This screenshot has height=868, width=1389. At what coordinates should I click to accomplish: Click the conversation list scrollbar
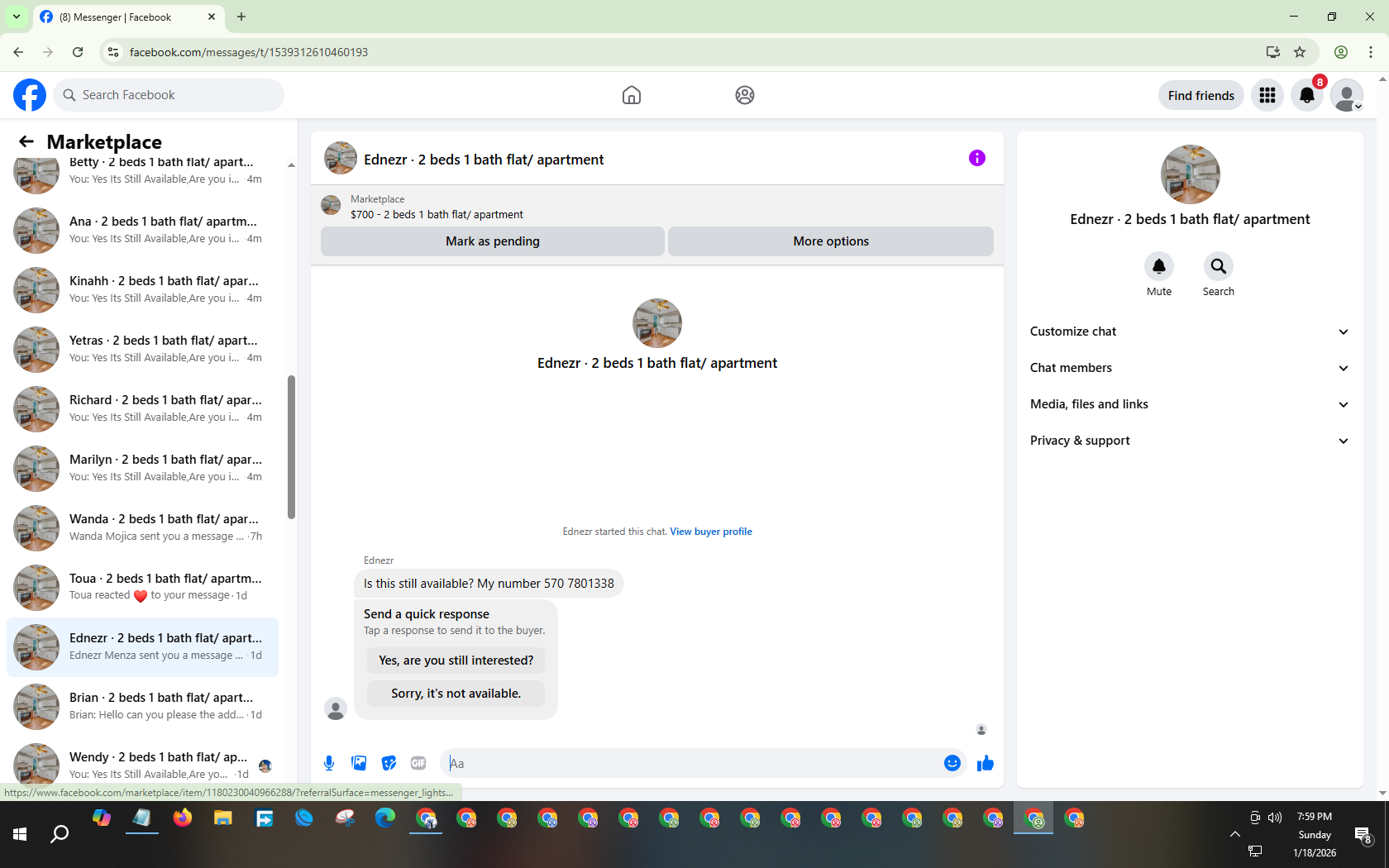[291, 447]
